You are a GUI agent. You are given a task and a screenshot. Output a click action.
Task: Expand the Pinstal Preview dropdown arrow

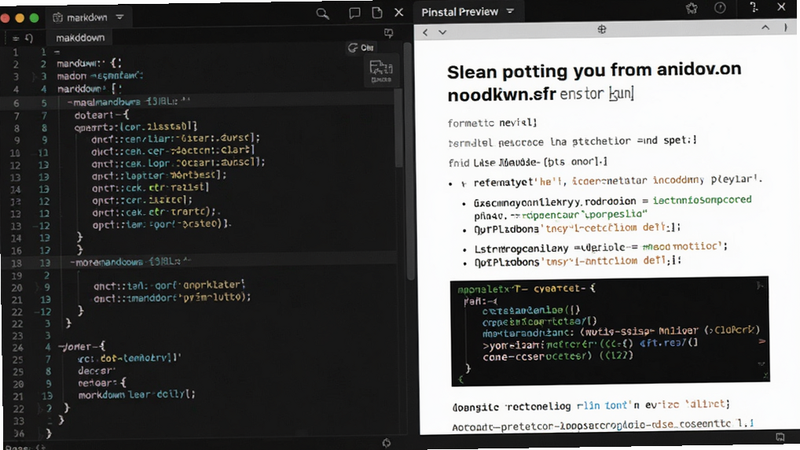point(510,11)
